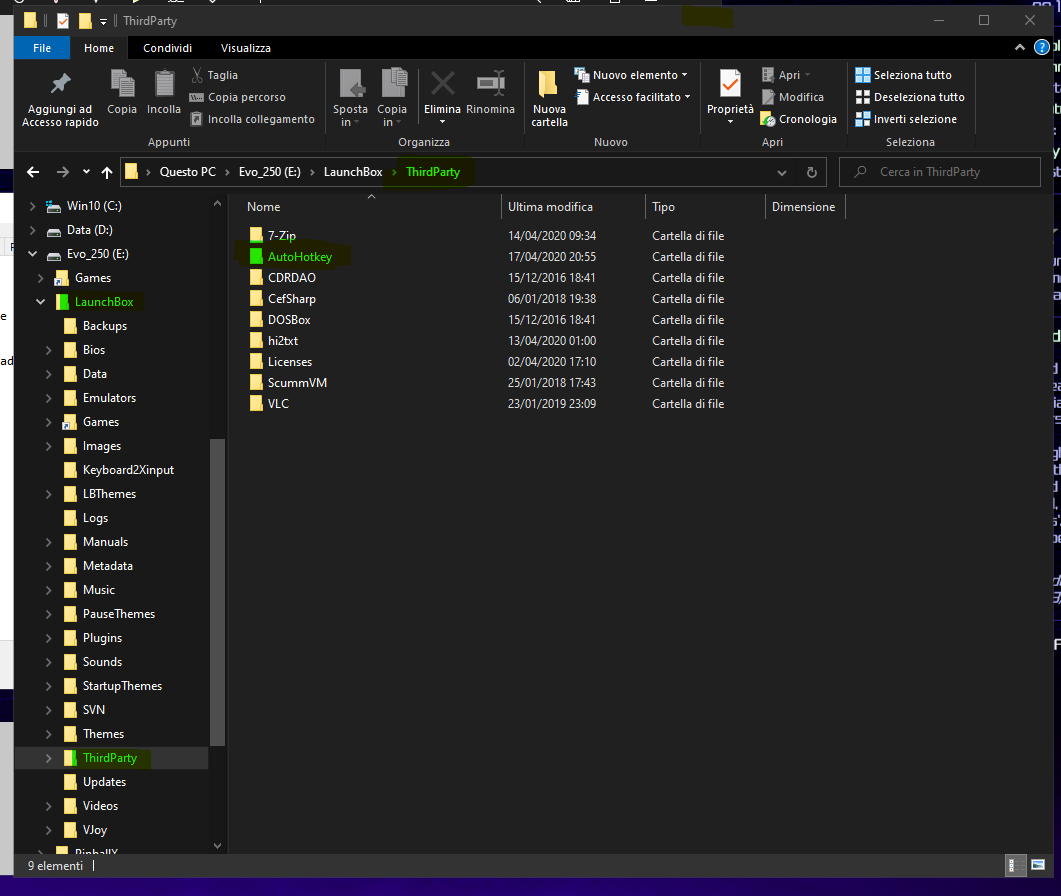Open Cronologia file history
The height and width of the screenshot is (896, 1061).
tap(798, 119)
